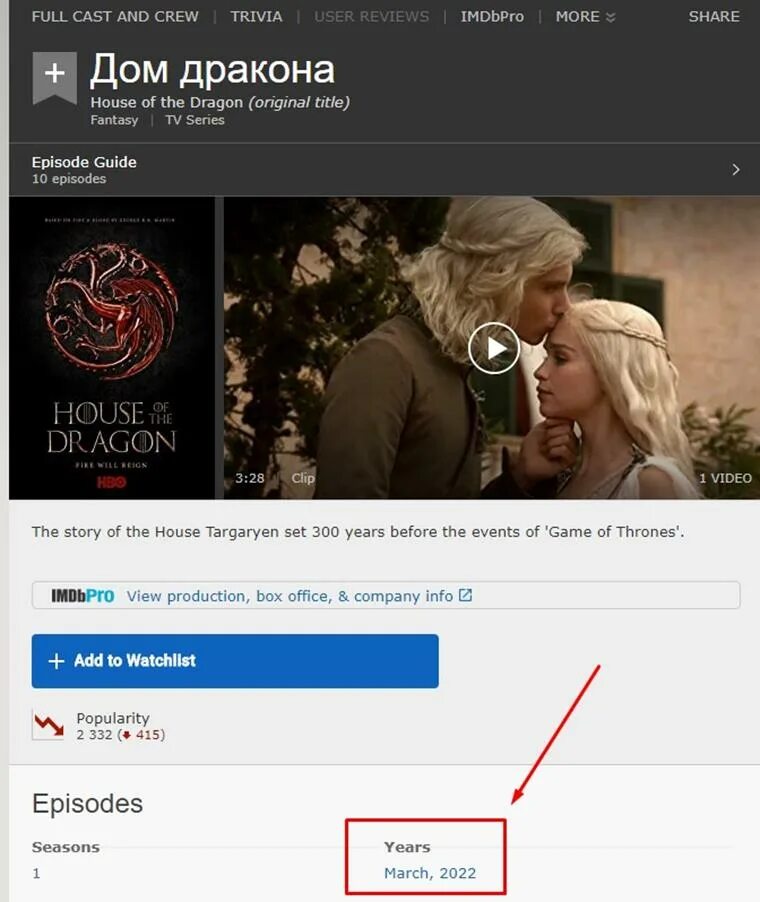Open FULL CAST AND CREW
Image resolution: width=760 pixels, height=902 pixels.
tap(115, 17)
